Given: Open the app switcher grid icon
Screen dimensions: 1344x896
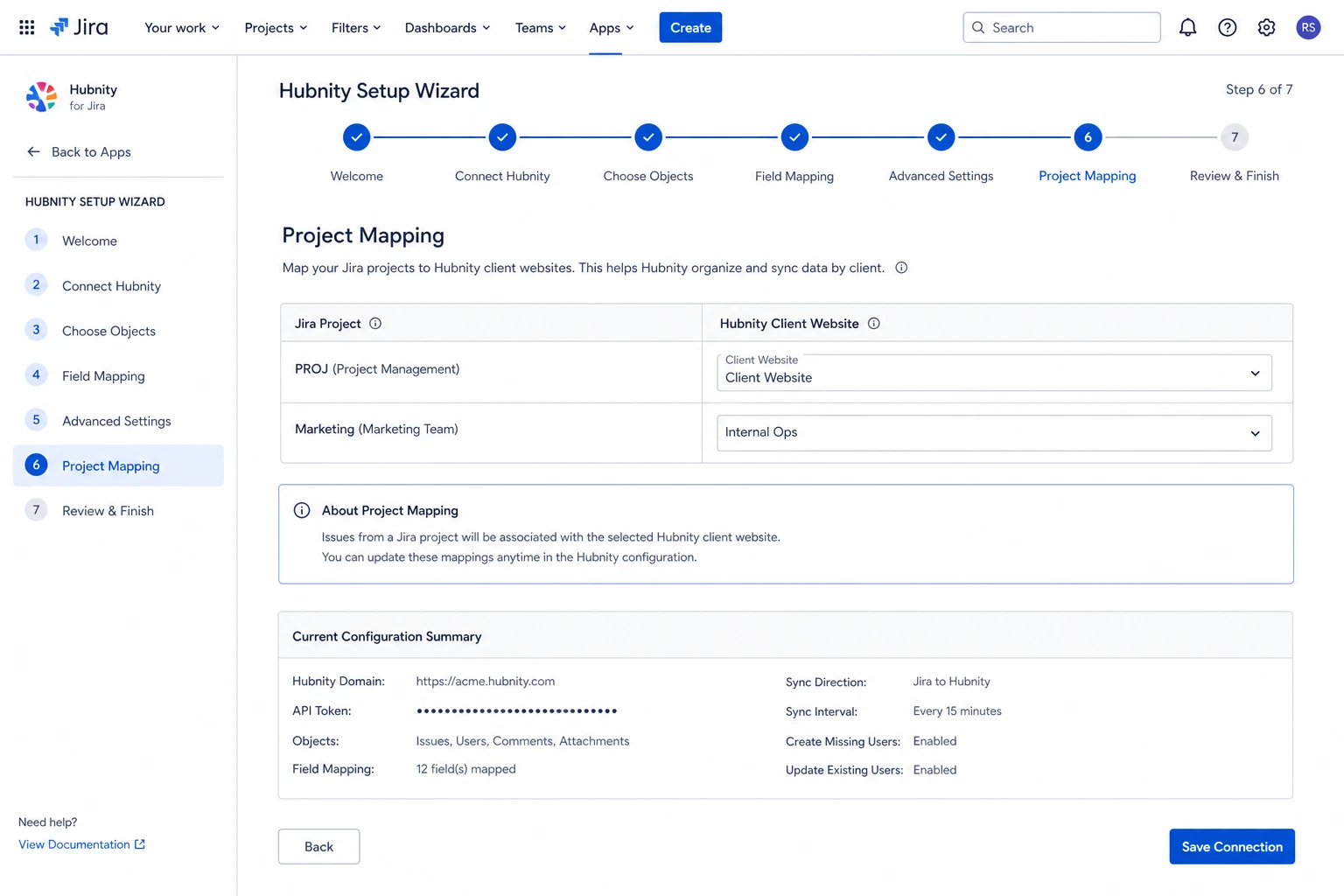Looking at the screenshot, I should coord(27,27).
